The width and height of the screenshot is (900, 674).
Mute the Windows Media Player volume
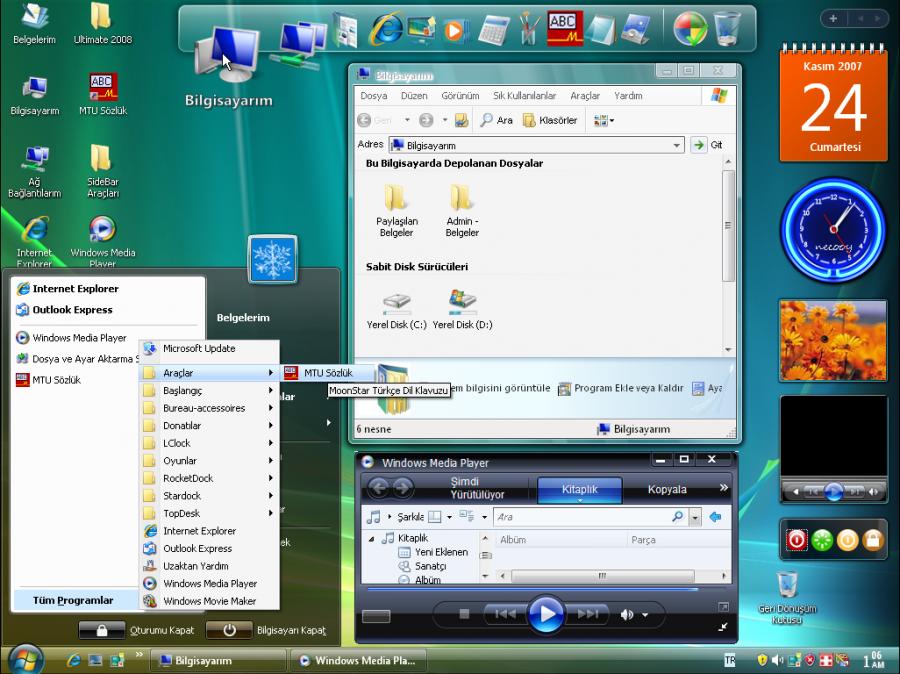pyautogui.click(x=627, y=615)
